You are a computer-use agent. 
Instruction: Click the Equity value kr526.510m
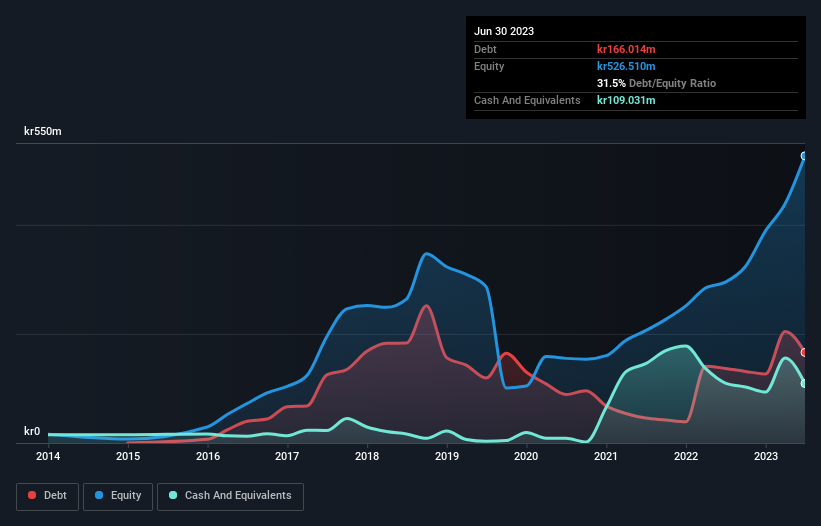coord(626,66)
